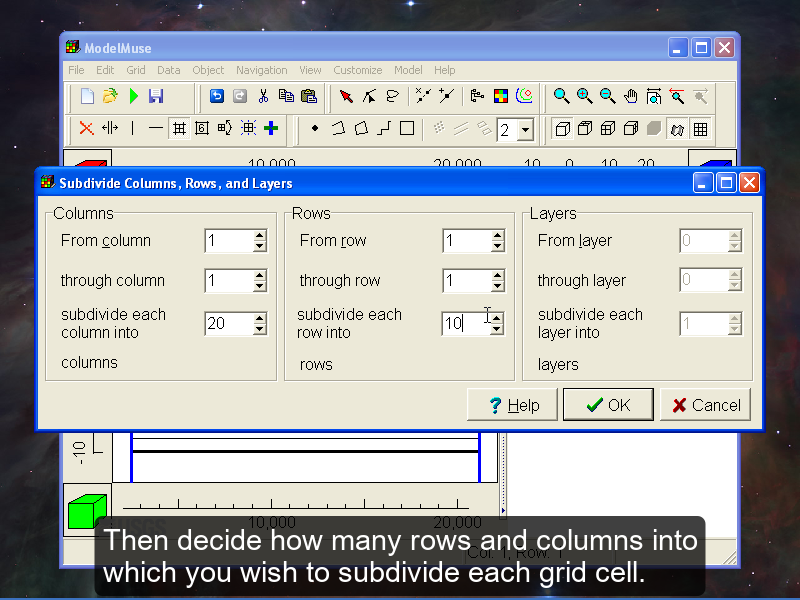Click the subdivide each row into field

pyautogui.click(x=465, y=324)
